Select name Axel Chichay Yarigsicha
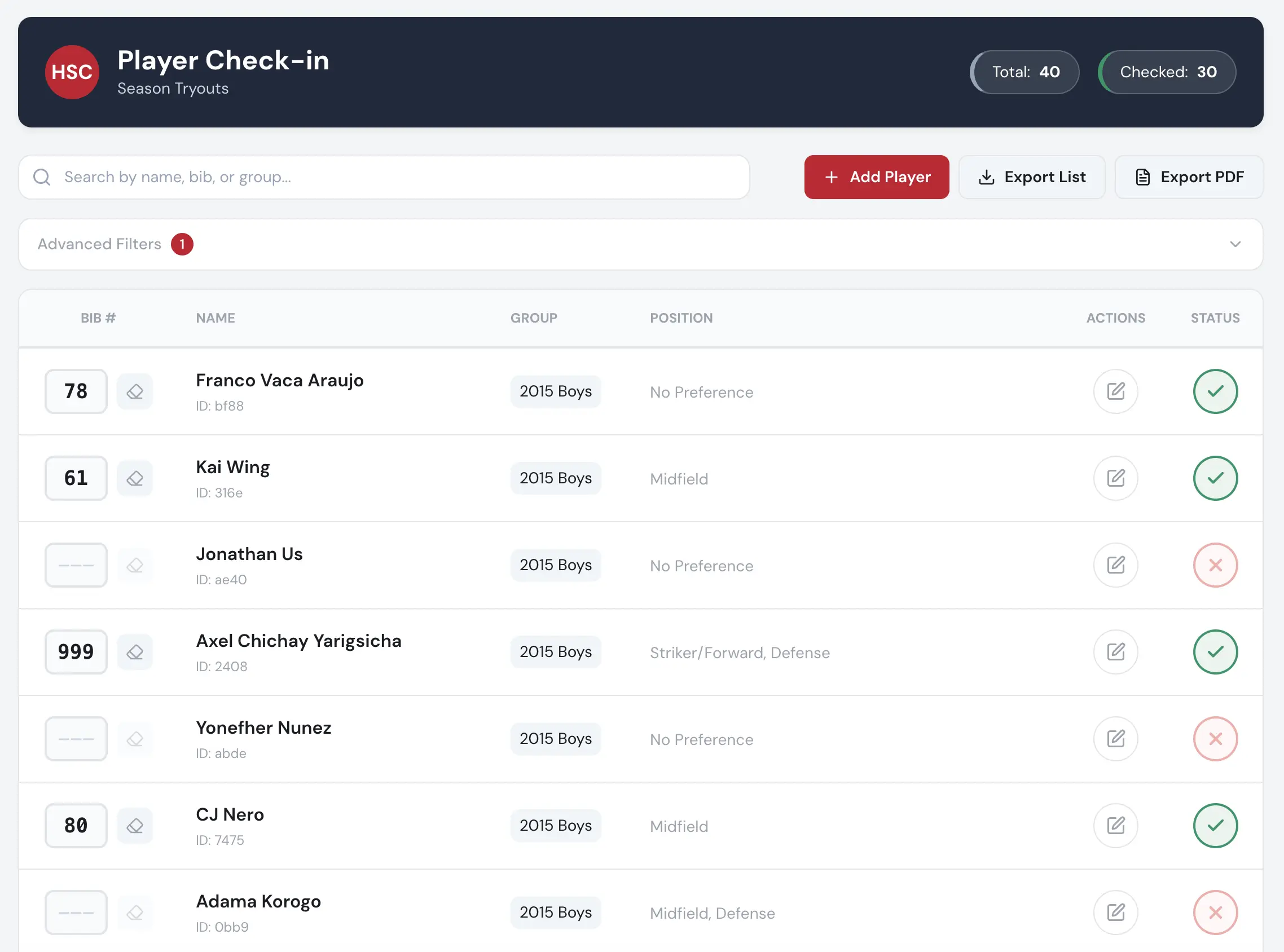1284x952 pixels. point(298,641)
